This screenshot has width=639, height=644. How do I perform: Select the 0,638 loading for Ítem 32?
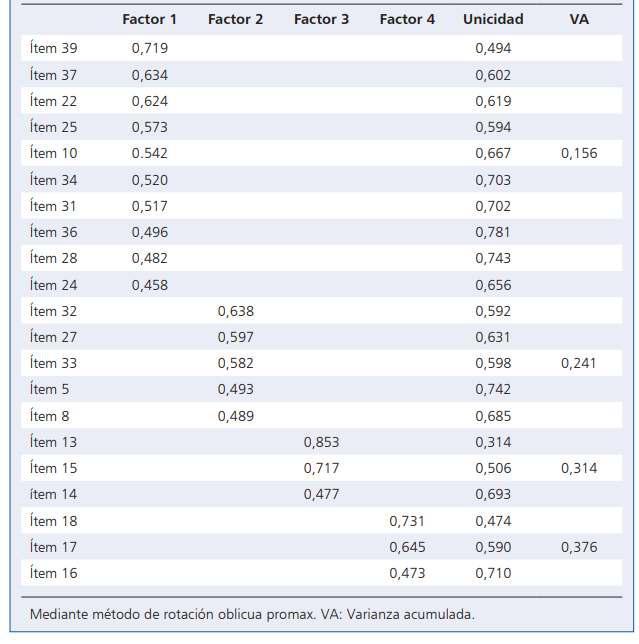[x=235, y=311]
